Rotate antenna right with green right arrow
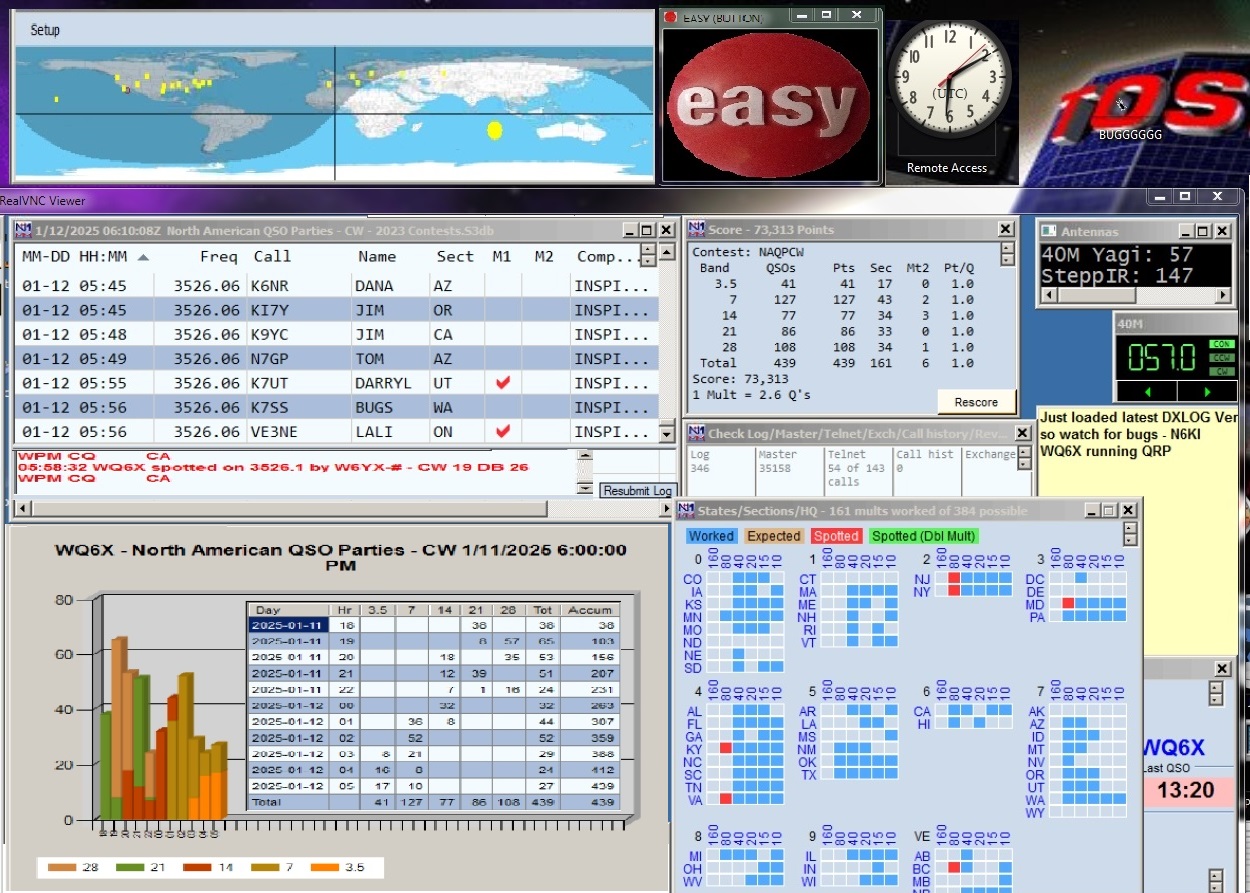1250x893 pixels. tap(1206, 390)
